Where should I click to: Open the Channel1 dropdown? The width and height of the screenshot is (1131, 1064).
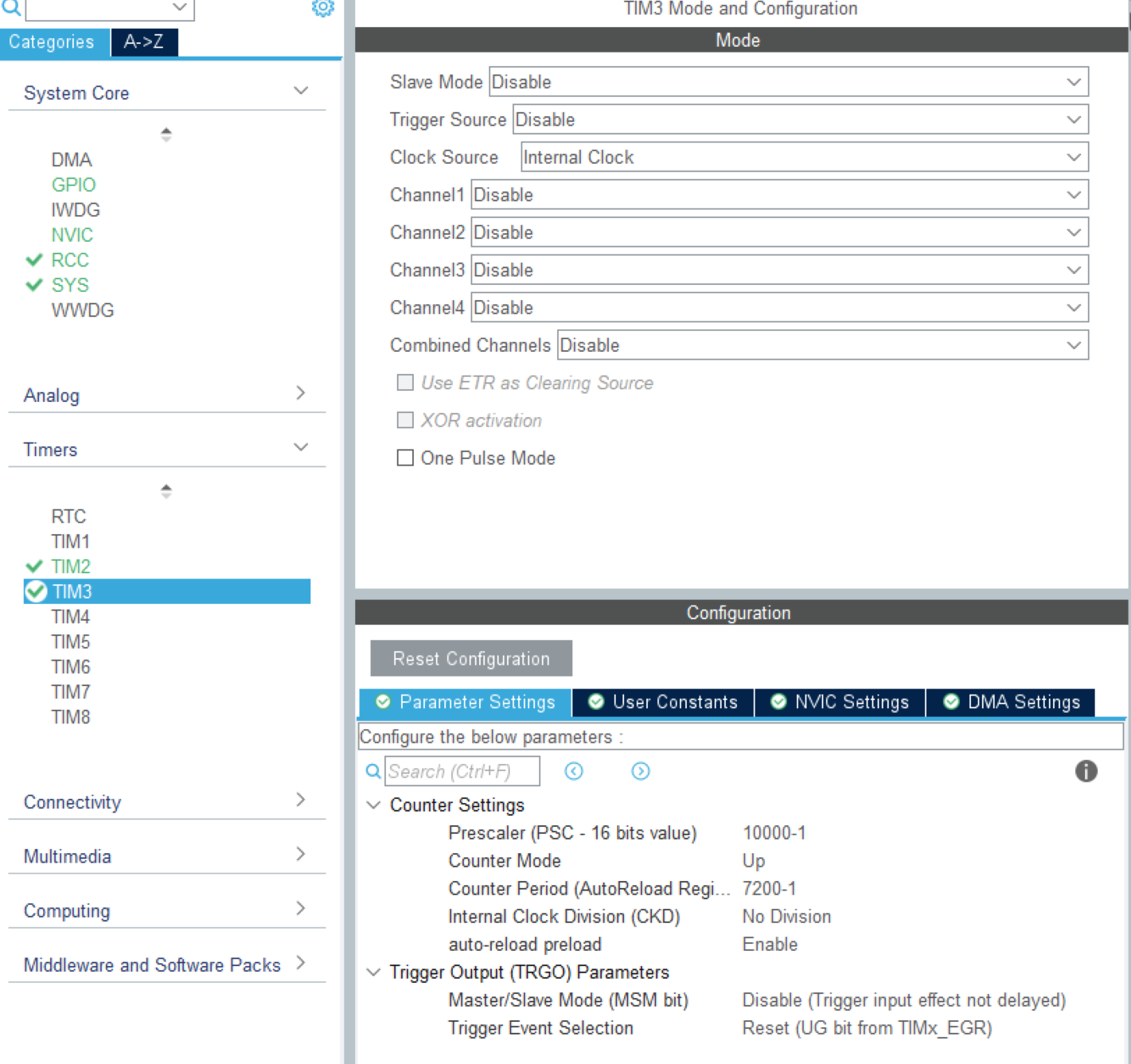coord(780,195)
